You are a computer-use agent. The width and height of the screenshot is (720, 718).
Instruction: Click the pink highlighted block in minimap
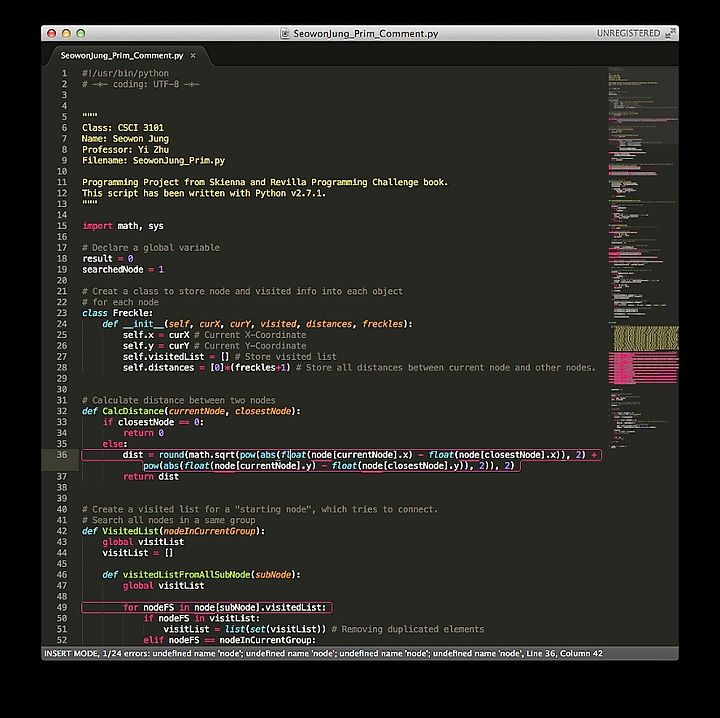click(643, 368)
